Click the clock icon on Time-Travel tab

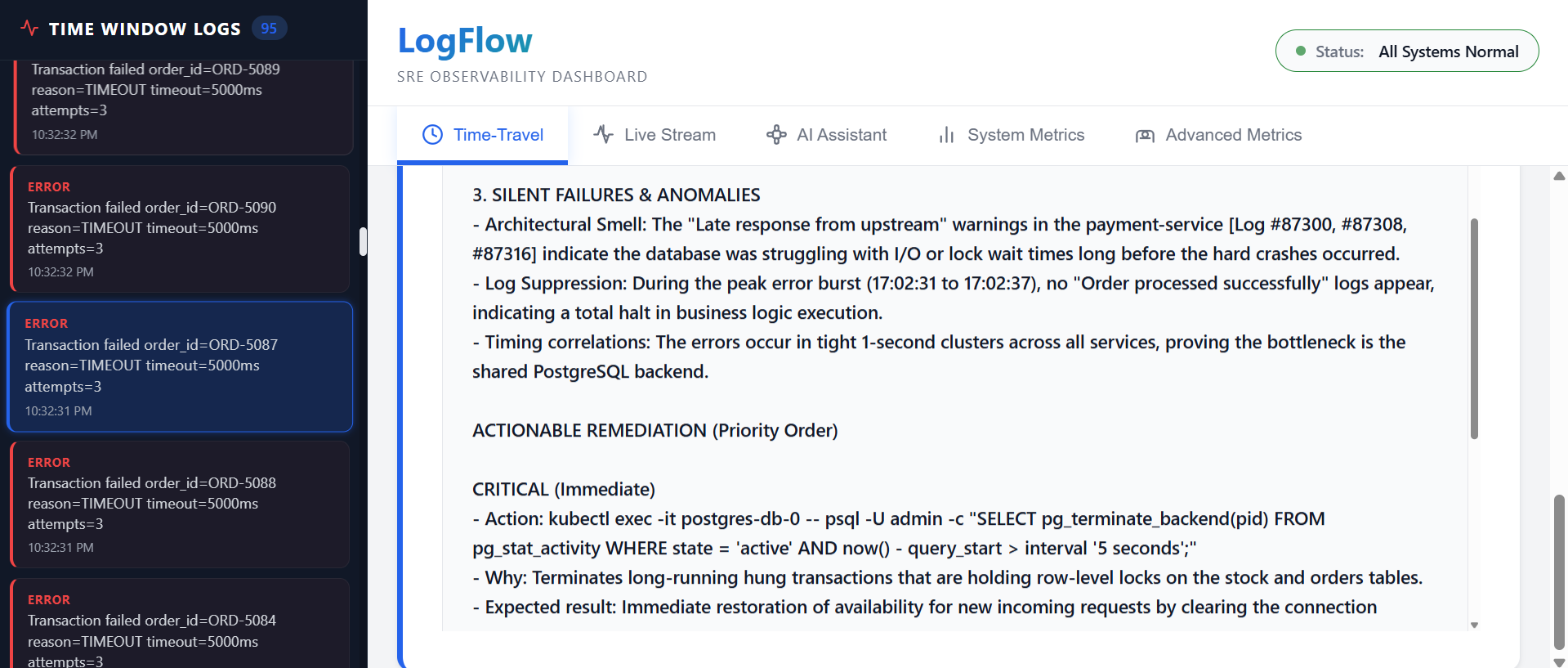(x=432, y=135)
